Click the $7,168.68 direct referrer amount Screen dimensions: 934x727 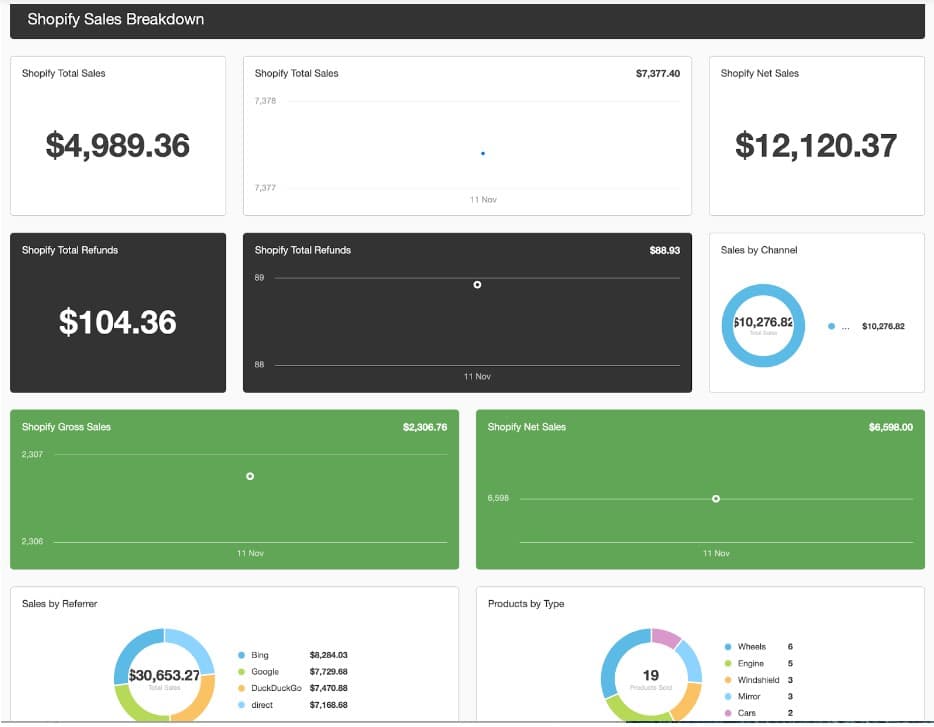[328, 705]
